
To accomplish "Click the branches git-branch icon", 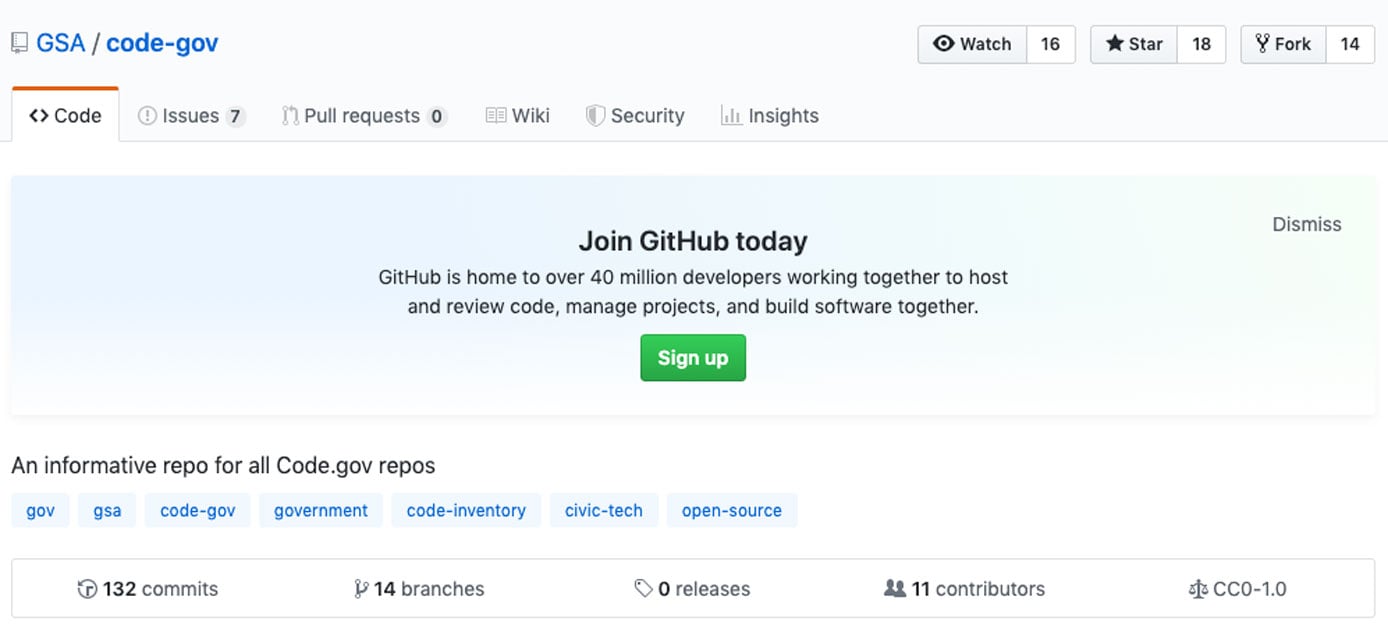I will 361,589.
